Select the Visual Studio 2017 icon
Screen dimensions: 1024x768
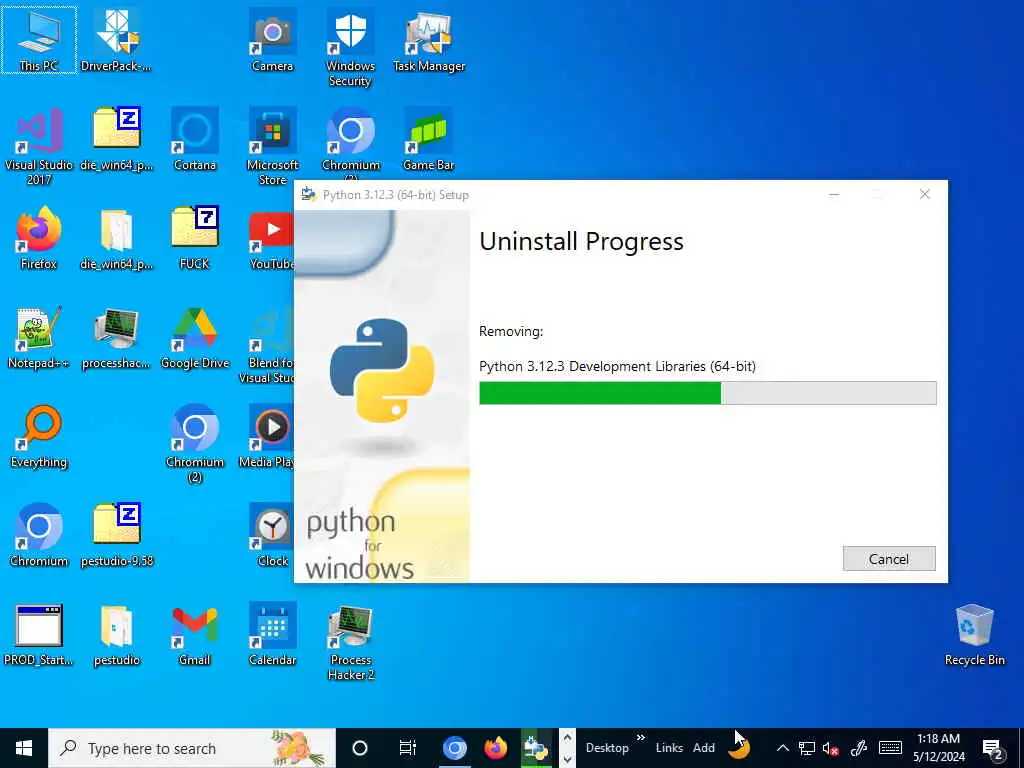tap(39, 146)
